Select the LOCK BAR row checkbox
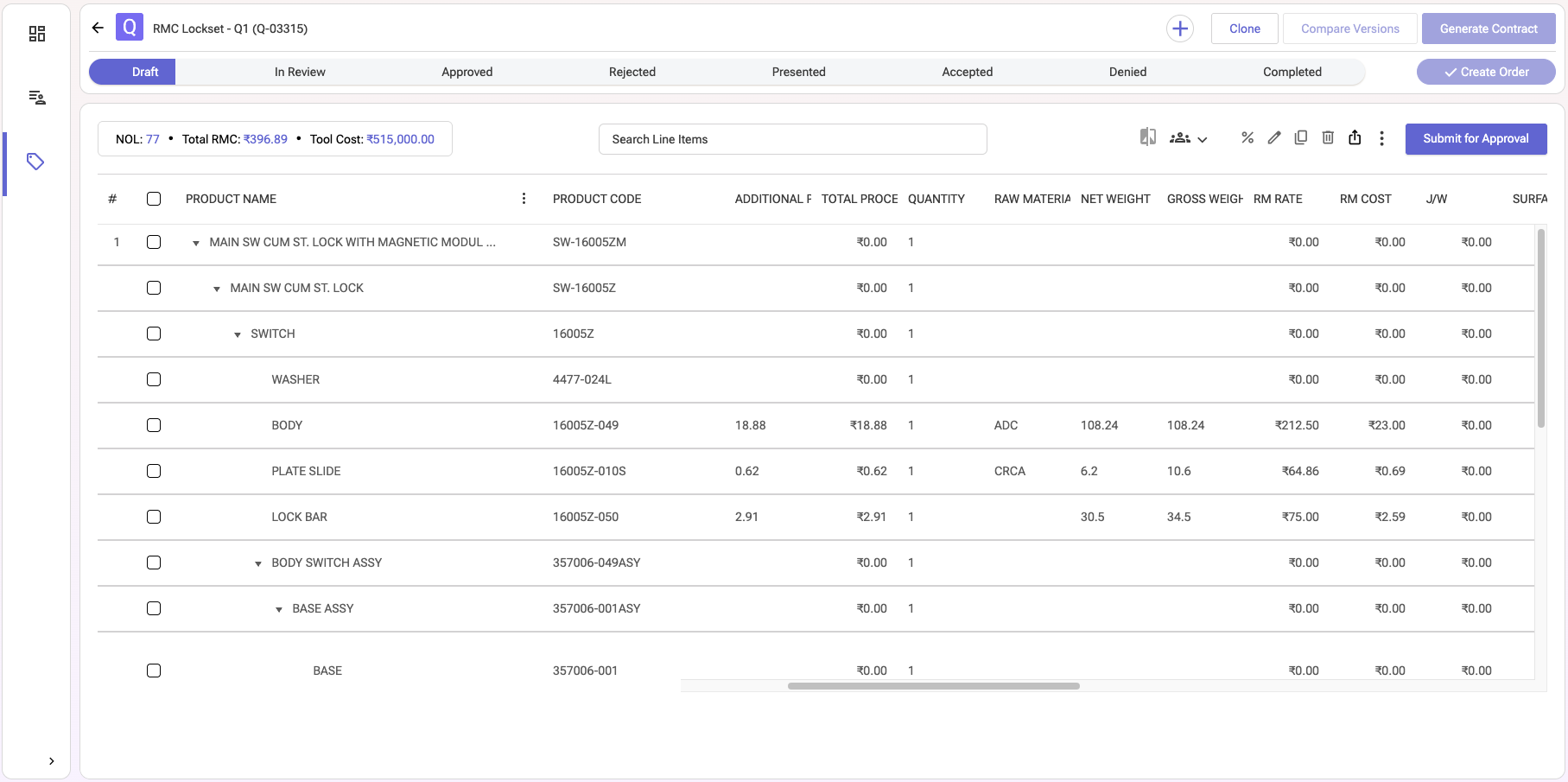 (154, 517)
